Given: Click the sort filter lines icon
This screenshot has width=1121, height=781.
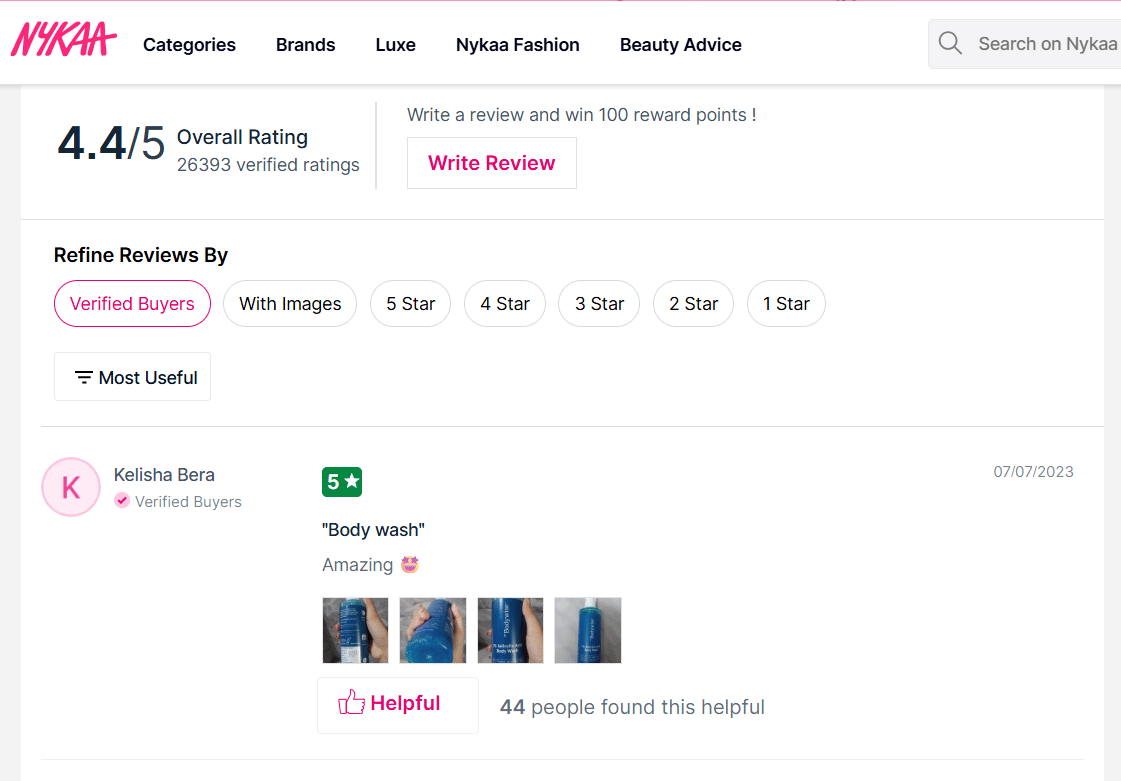Looking at the screenshot, I should [84, 378].
